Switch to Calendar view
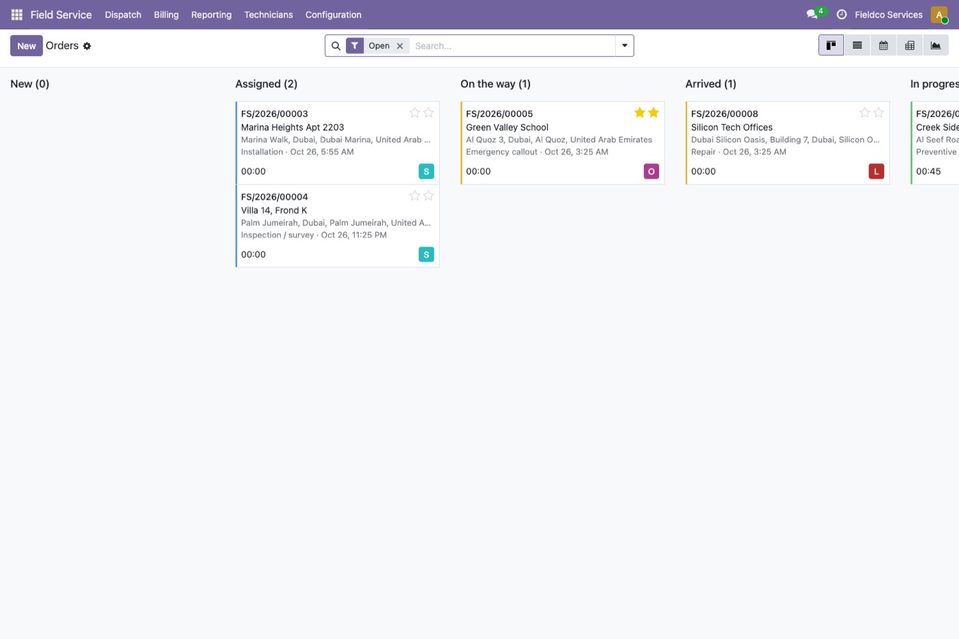This screenshot has width=959, height=639. click(884, 45)
